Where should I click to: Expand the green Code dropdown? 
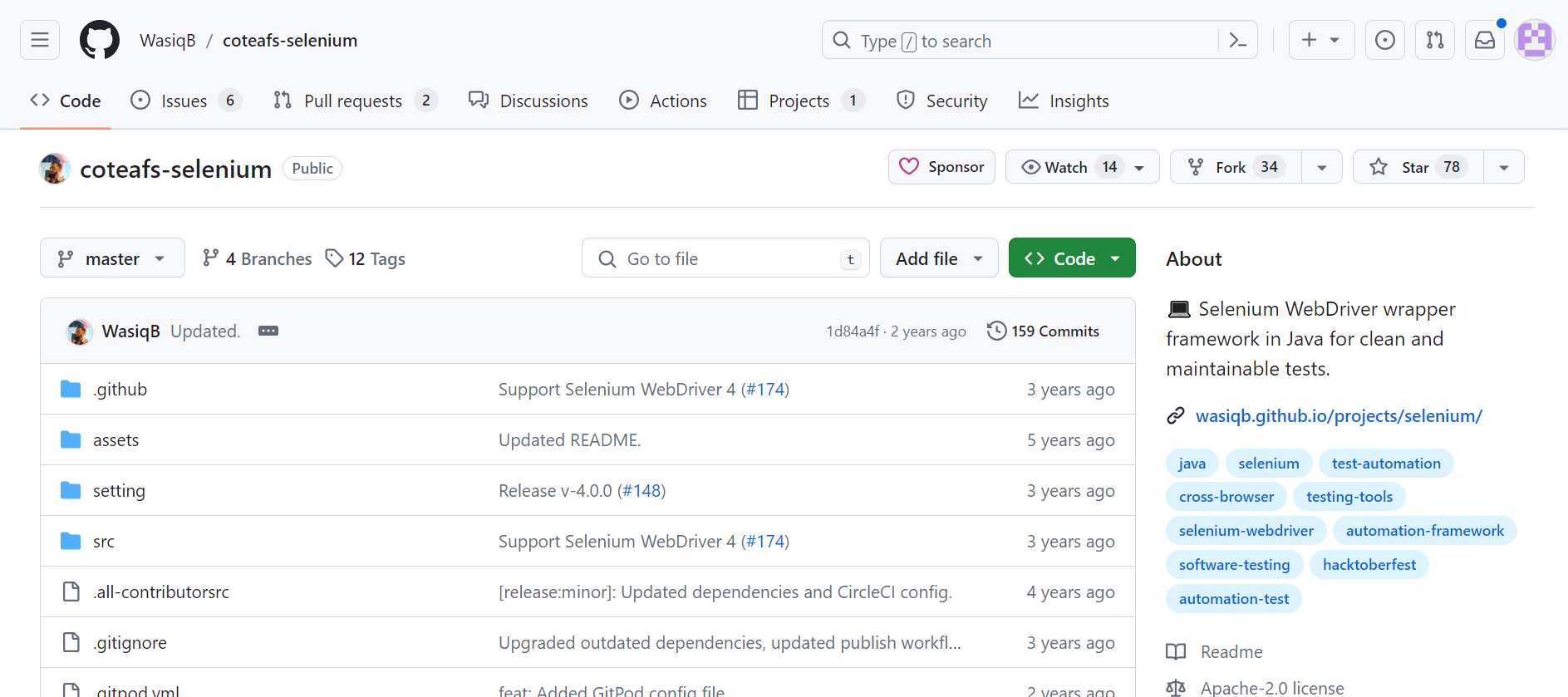click(1072, 258)
